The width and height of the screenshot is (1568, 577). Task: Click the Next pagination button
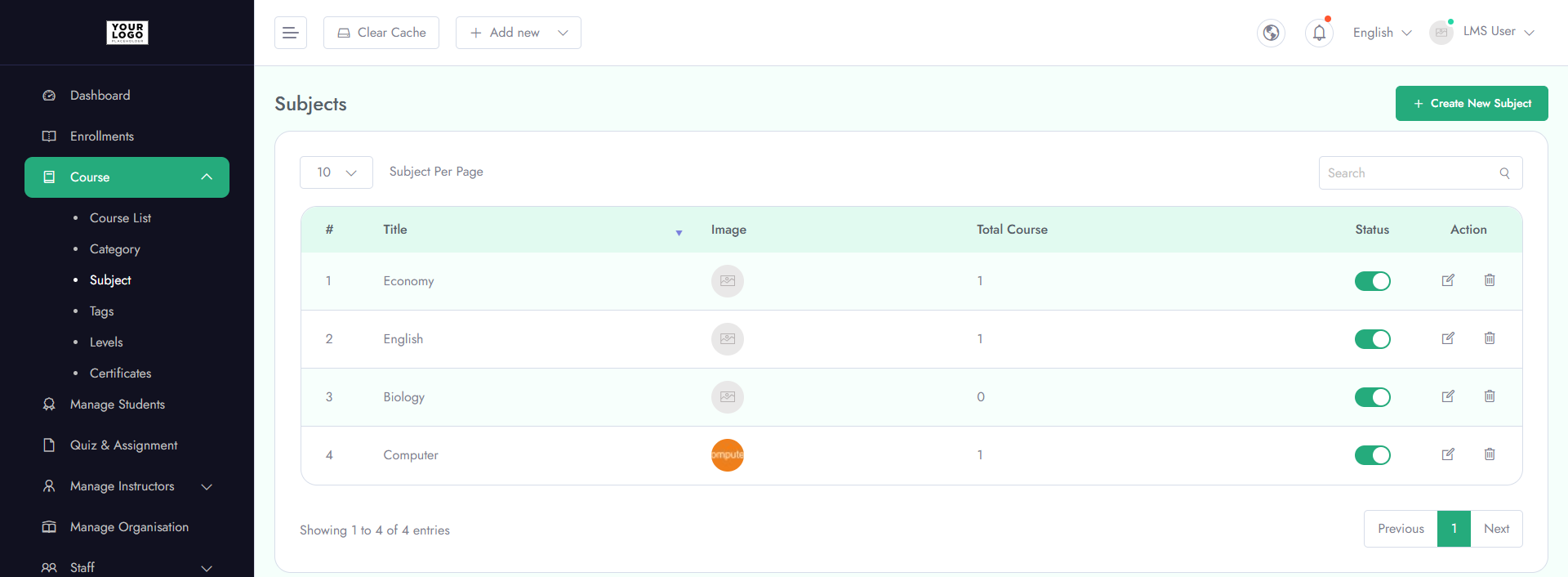[1496, 529]
